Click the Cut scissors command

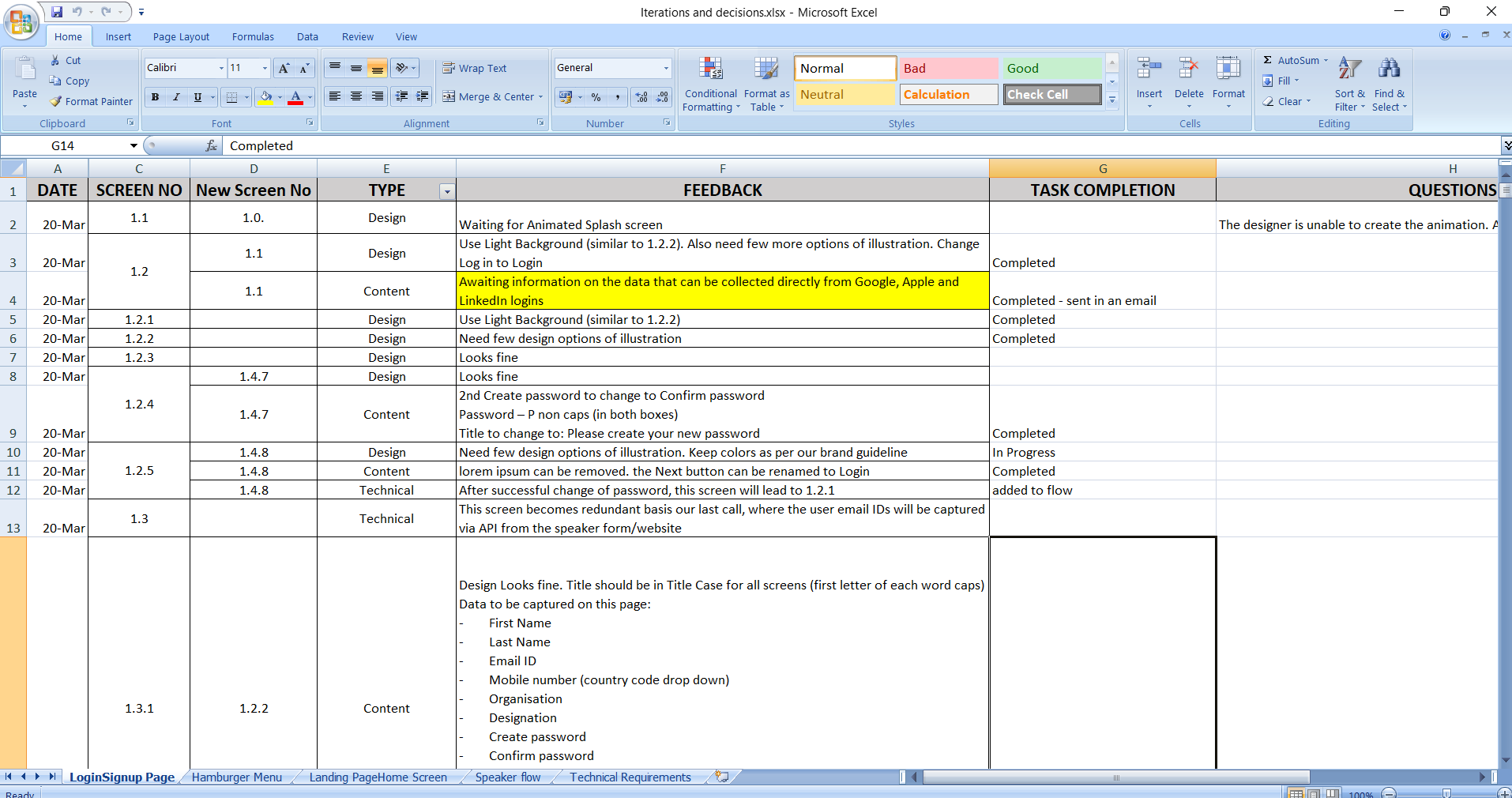[65, 60]
